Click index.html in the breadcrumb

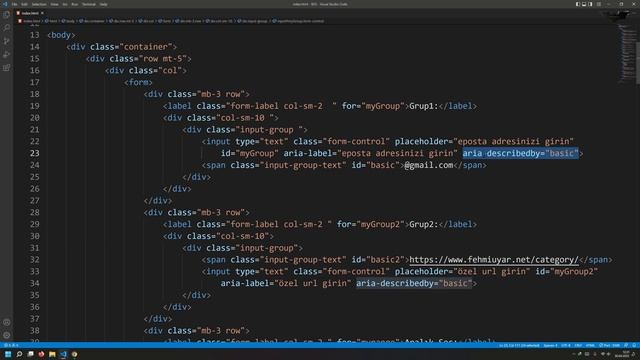pyautogui.click(x=31, y=21)
